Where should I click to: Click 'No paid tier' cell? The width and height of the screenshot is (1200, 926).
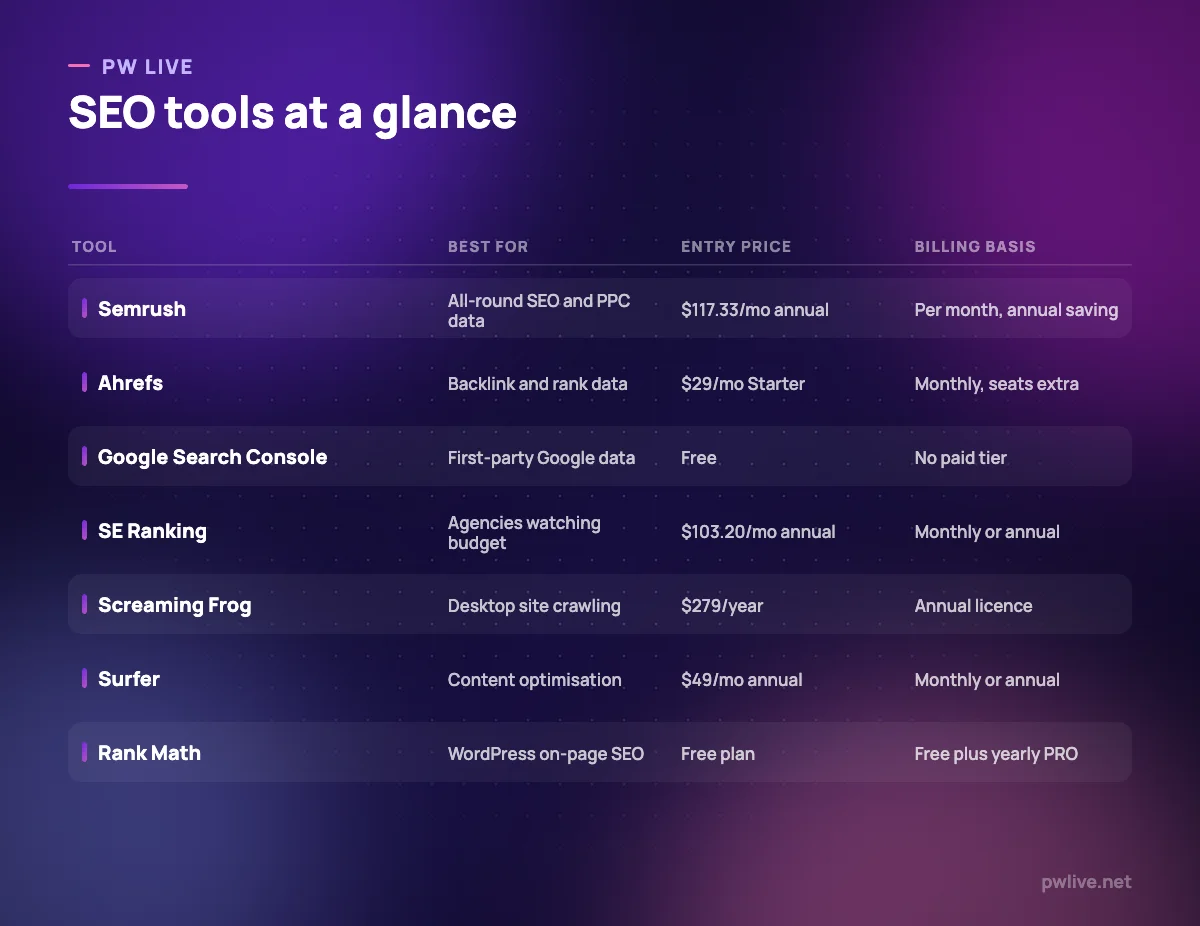[x=961, y=458]
